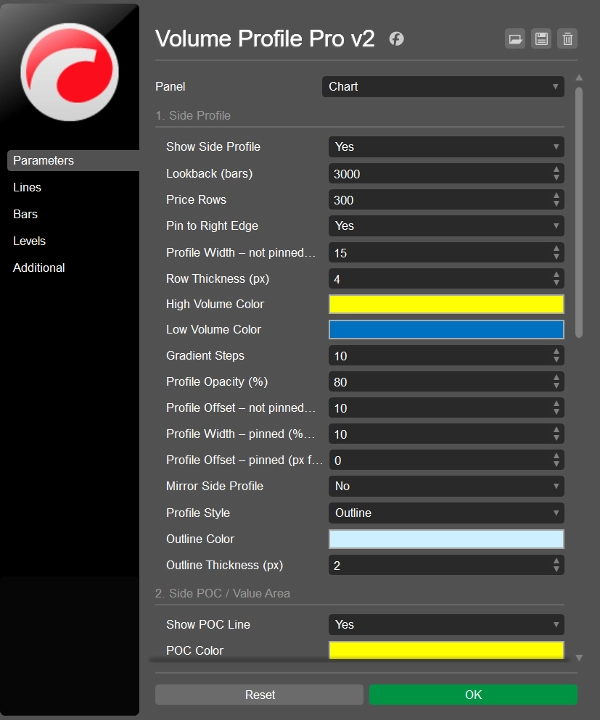Click the load parameters folder icon

[515, 39]
